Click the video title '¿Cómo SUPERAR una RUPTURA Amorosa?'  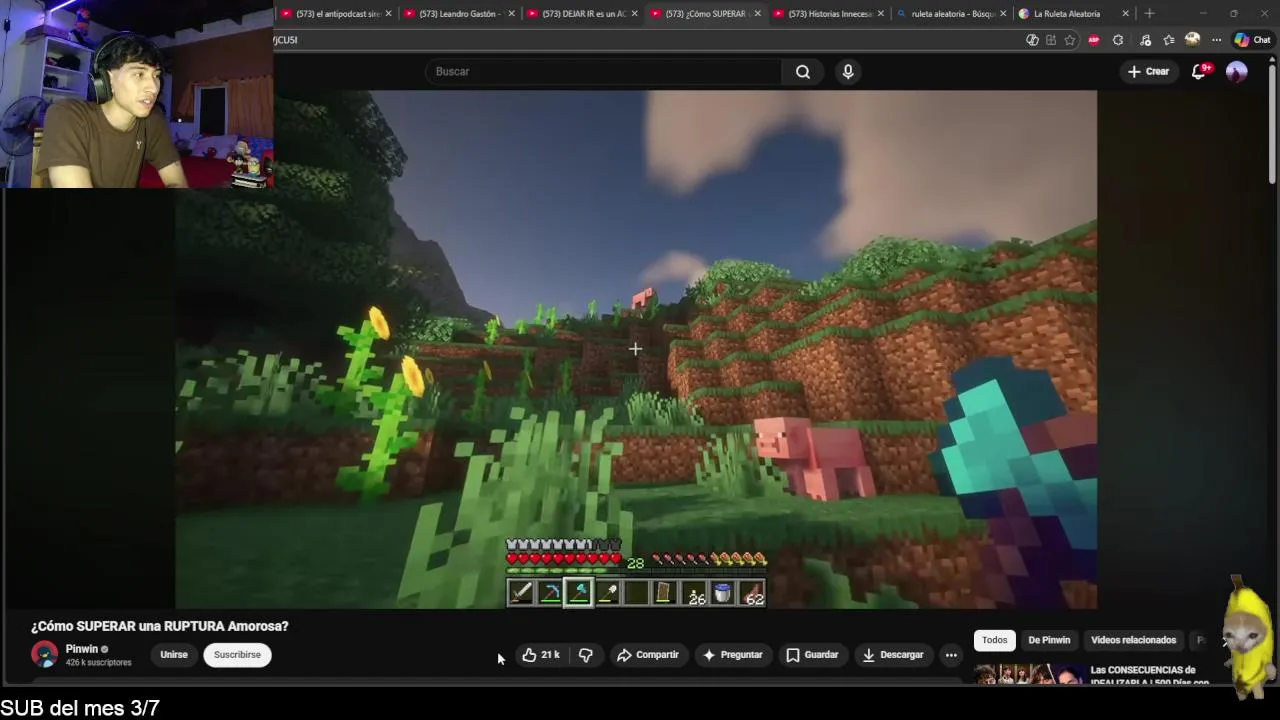tap(160, 626)
